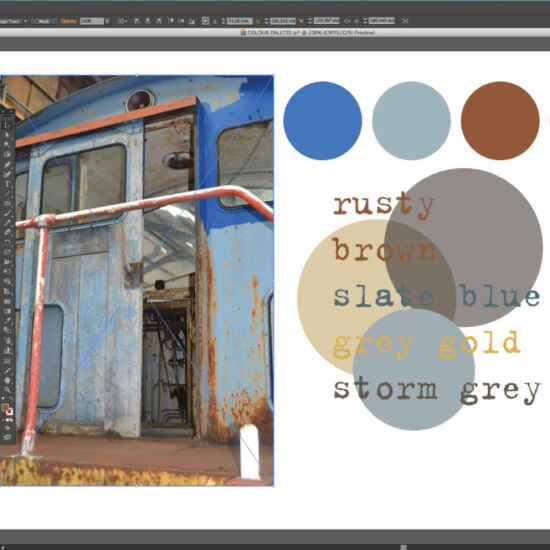Click the Y position field

pos(283,21)
